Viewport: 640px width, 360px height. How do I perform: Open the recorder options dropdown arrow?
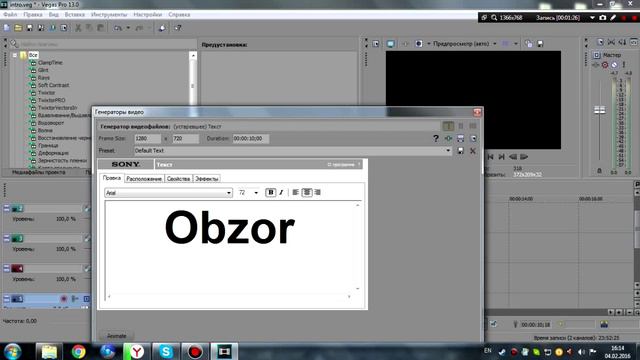click(x=592, y=18)
